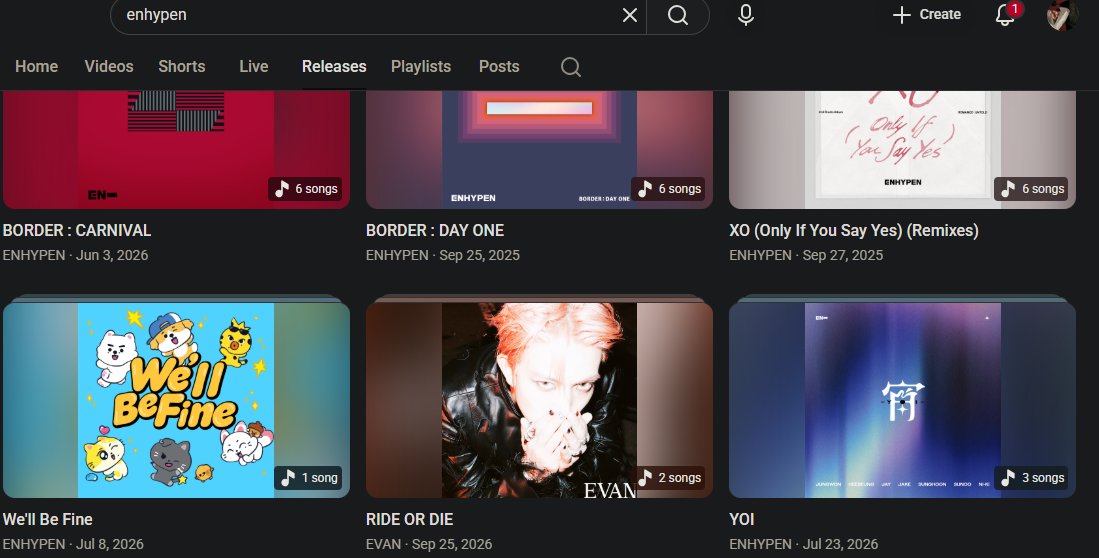
Task: Click the 1 song badge on We'll Be Fine
Action: tap(308, 477)
